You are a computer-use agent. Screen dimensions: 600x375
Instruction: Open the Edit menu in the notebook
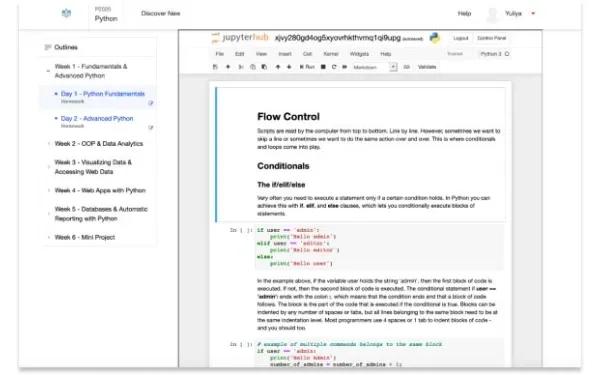[x=240, y=54]
